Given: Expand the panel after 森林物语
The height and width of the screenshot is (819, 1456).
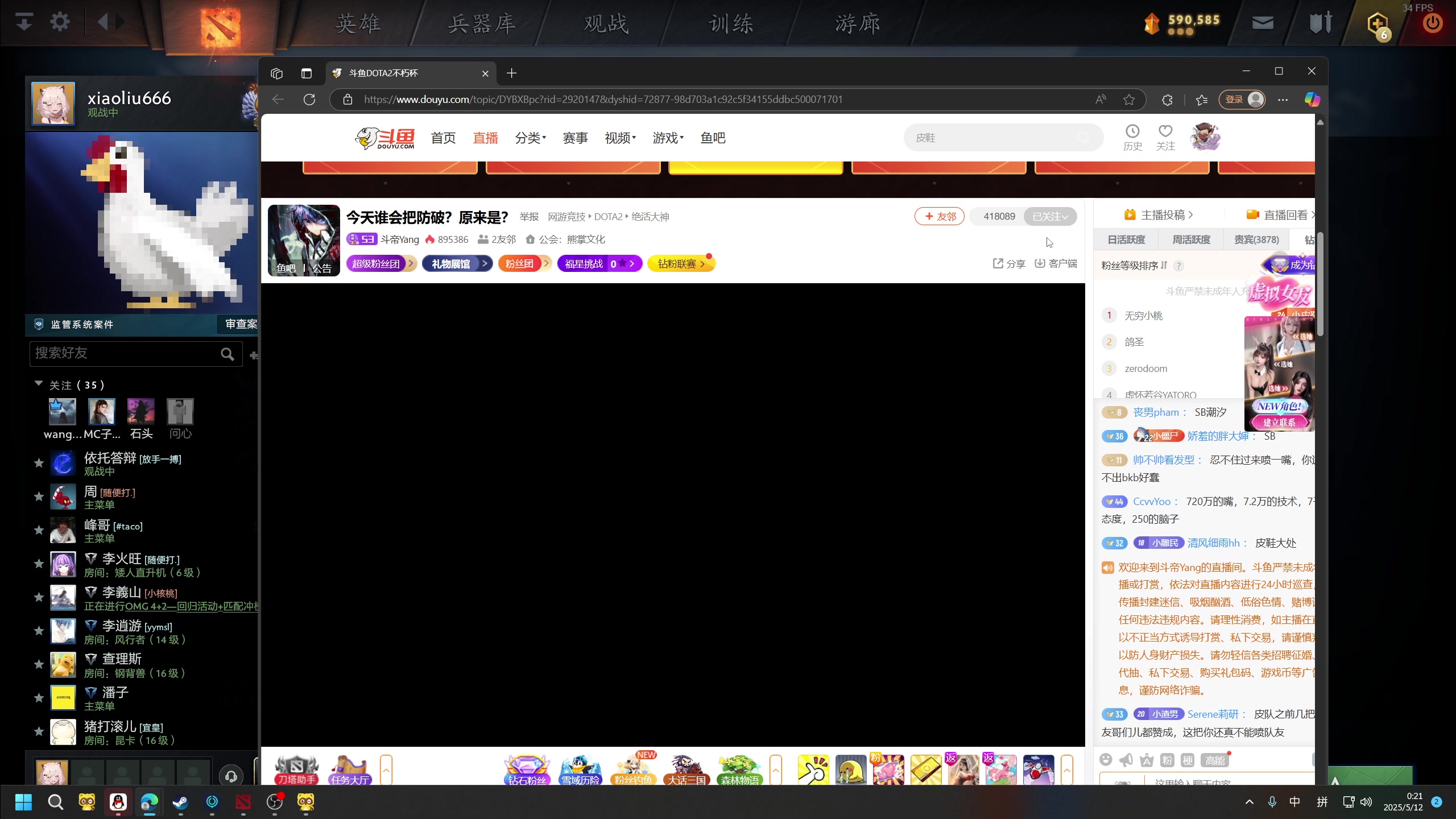Looking at the screenshot, I should pyautogui.click(x=776, y=770).
